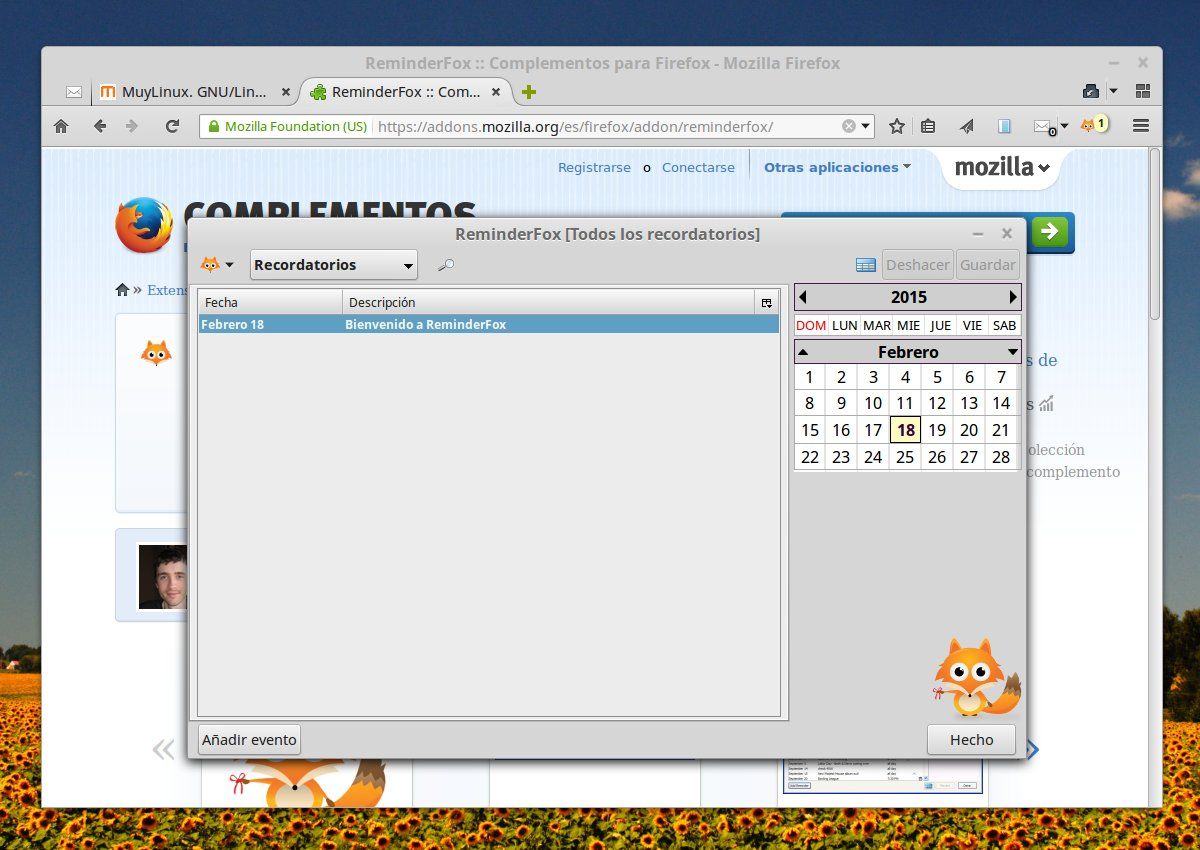Select day 25 in February calendar
1200x850 pixels.
tap(905, 457)
